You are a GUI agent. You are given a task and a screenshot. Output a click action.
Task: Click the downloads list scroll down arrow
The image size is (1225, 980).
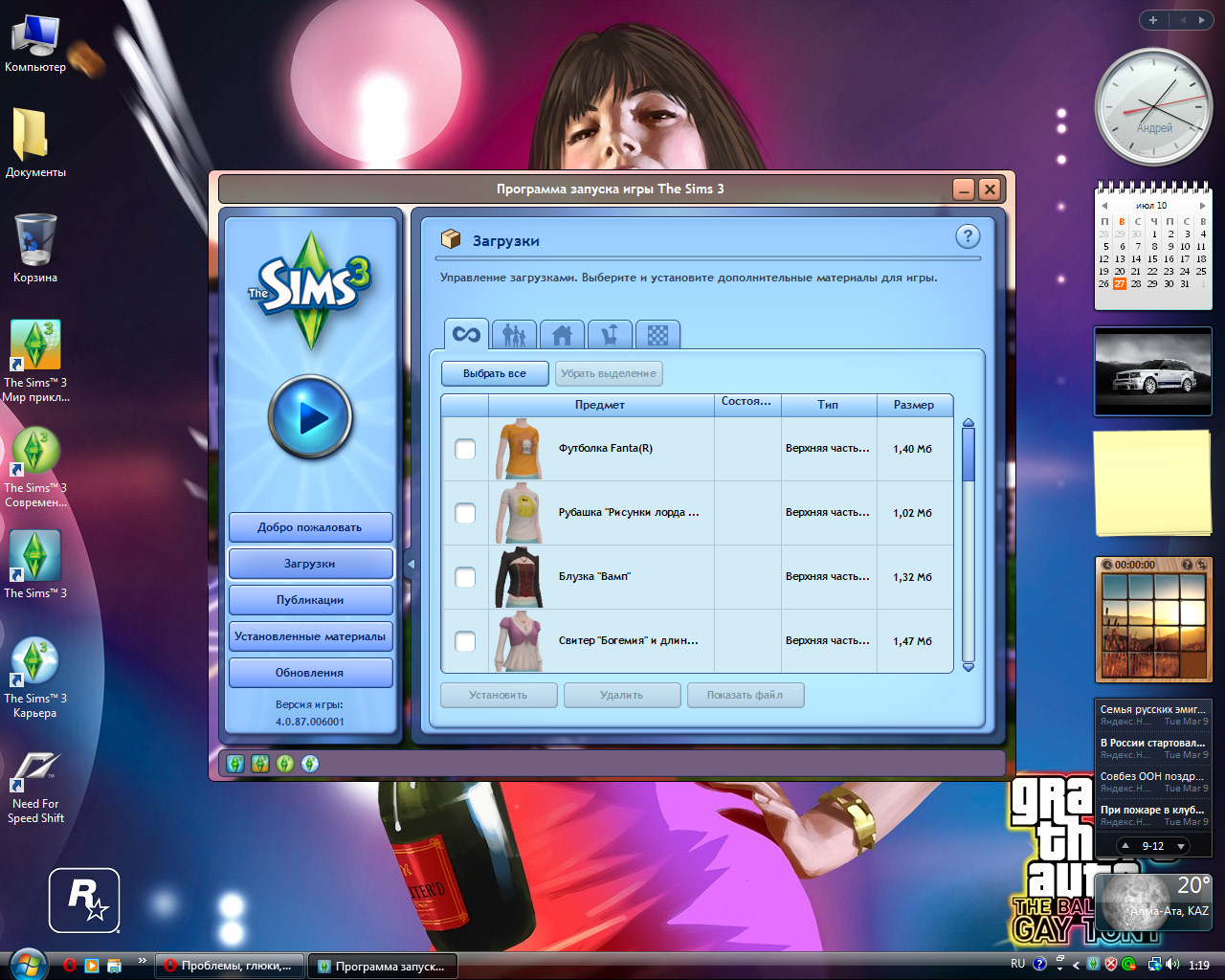(x=969, y=667)
